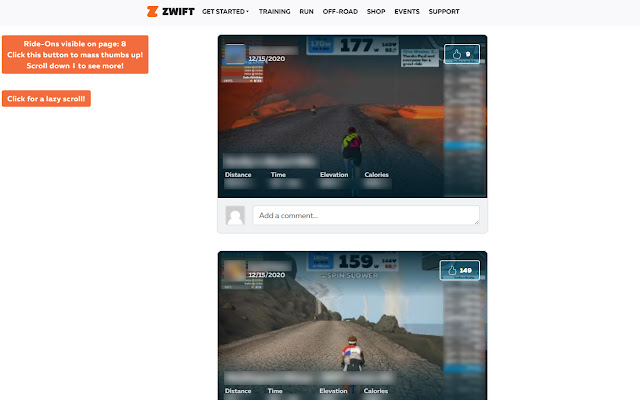This screenshot has width=640, height=400.
Task: Click the 177 w power reading
Action: [x=359, y=45]
